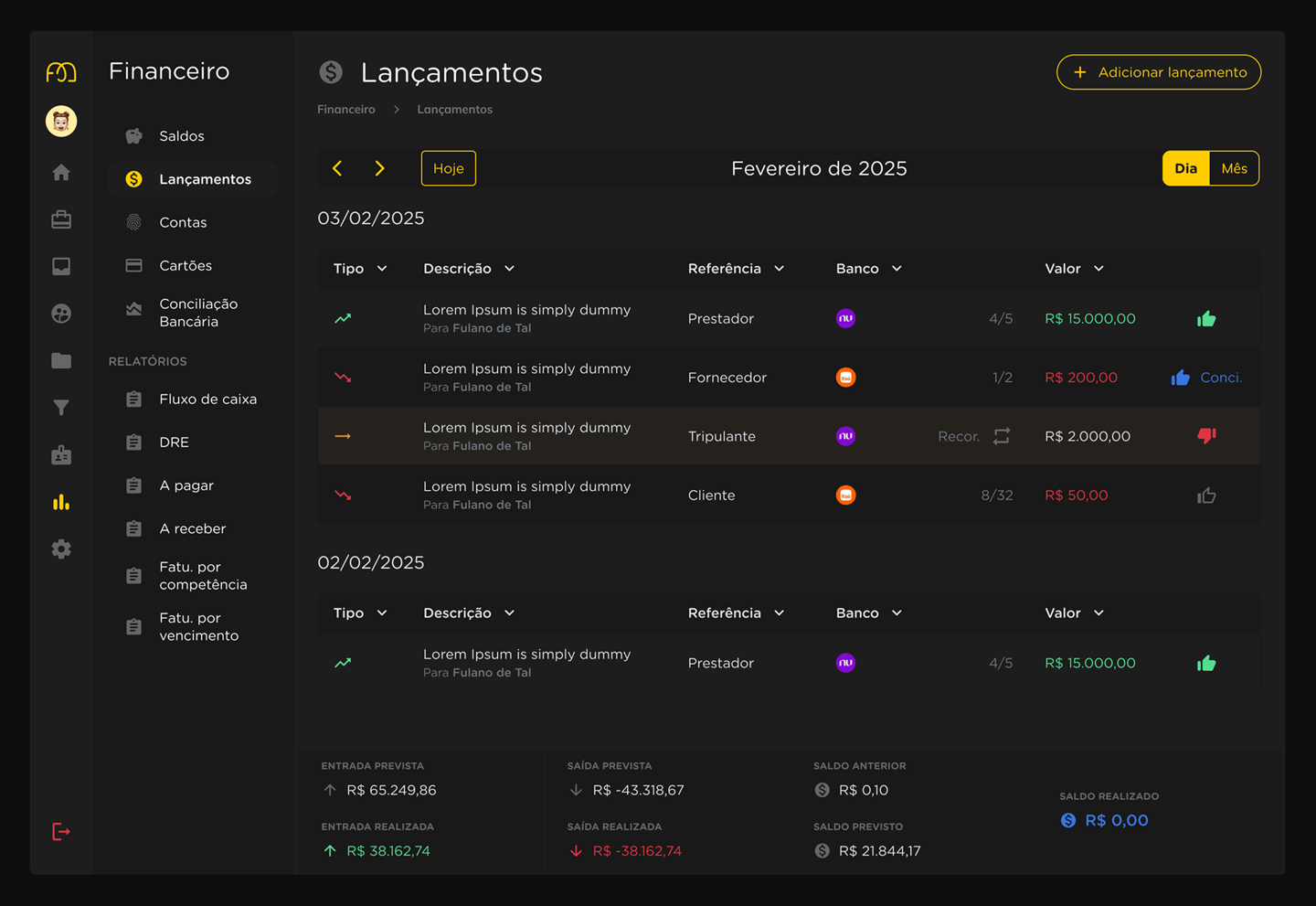Advance to next period with right arrow
1316x906 pixels.
[379, 168]
